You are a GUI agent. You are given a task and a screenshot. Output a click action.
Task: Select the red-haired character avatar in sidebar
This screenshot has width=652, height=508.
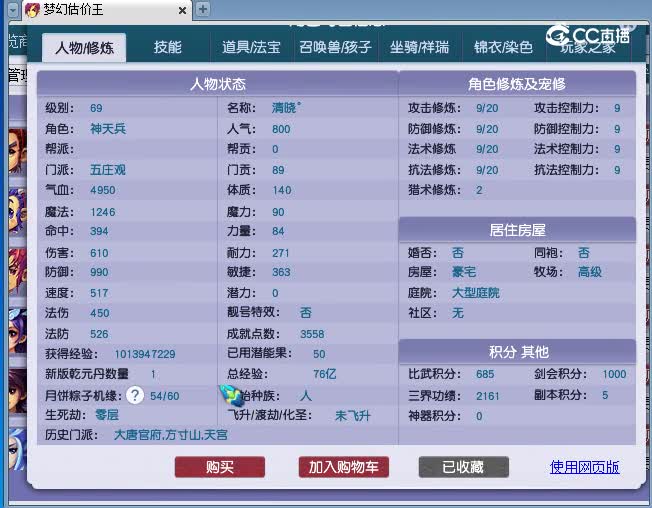point(17,271)
